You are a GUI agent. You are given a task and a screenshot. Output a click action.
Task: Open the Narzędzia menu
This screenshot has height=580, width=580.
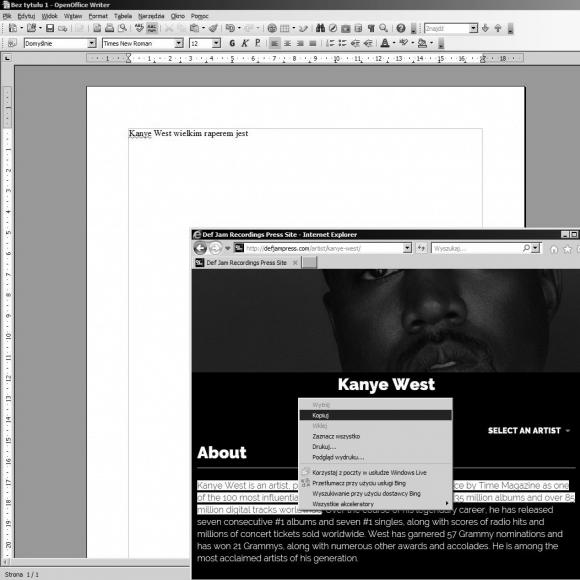151,16
